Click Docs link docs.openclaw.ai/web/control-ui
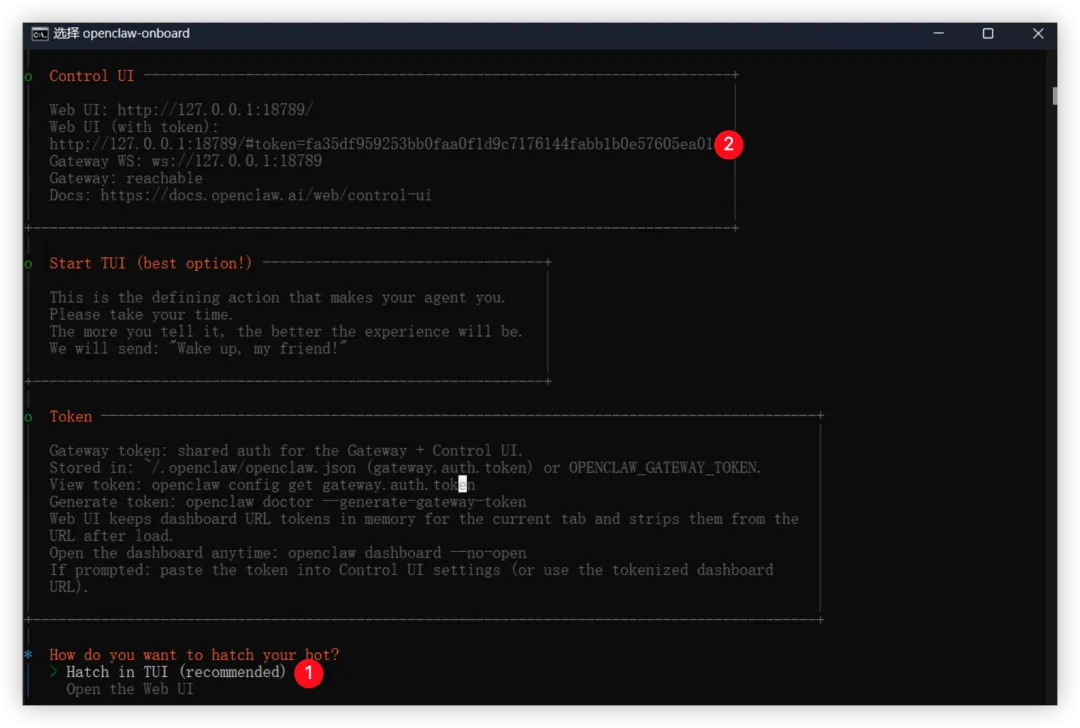This screenshot has height=728, width=1080. 266,195
